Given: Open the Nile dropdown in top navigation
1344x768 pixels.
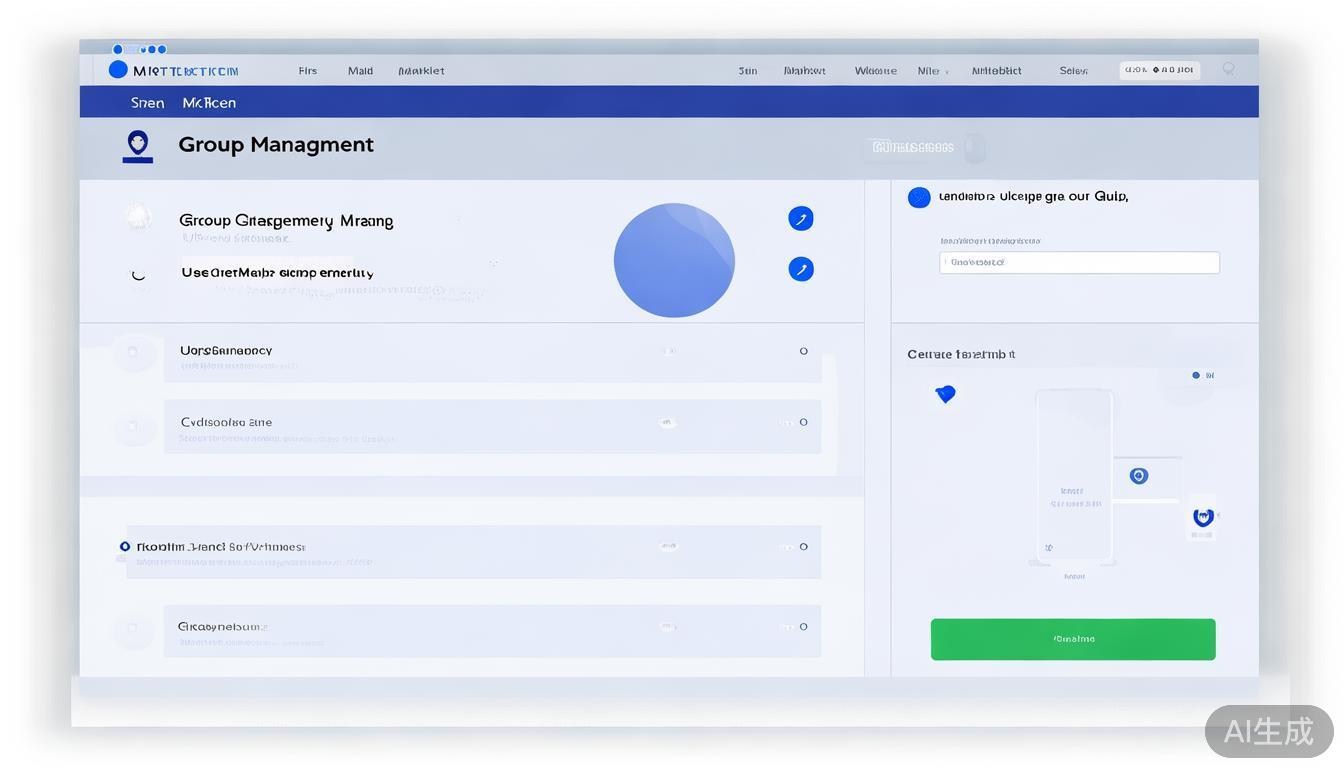Looking at the screenshot, I should click(x=932, y=71).
